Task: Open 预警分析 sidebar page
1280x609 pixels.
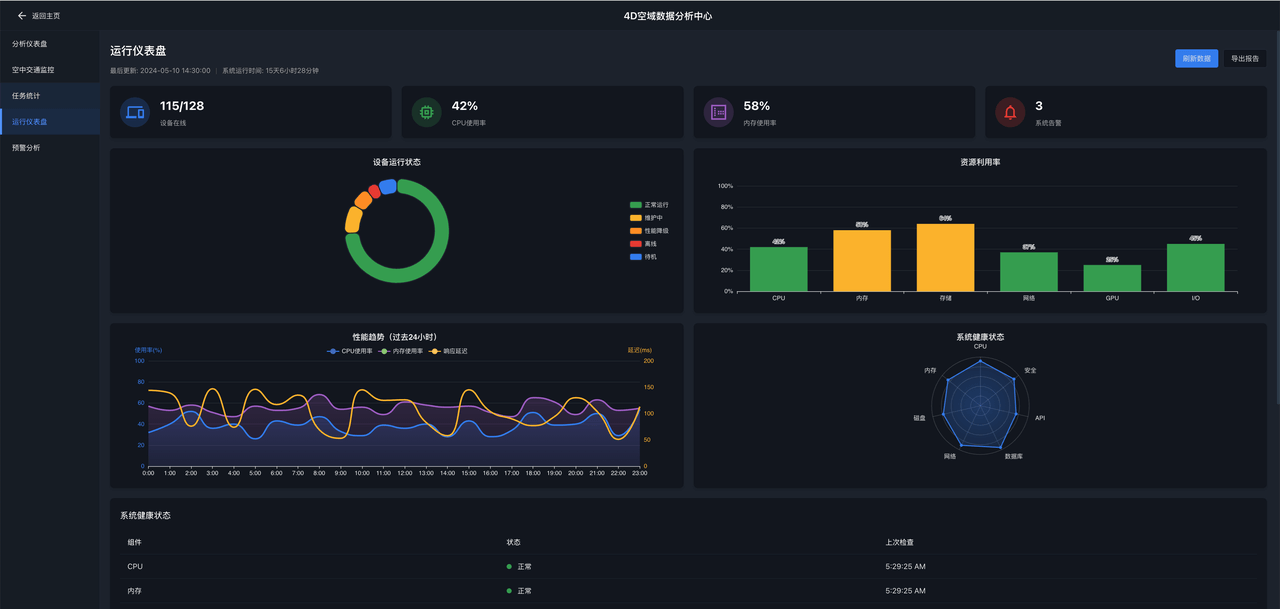Action: (x=26, y=148)
